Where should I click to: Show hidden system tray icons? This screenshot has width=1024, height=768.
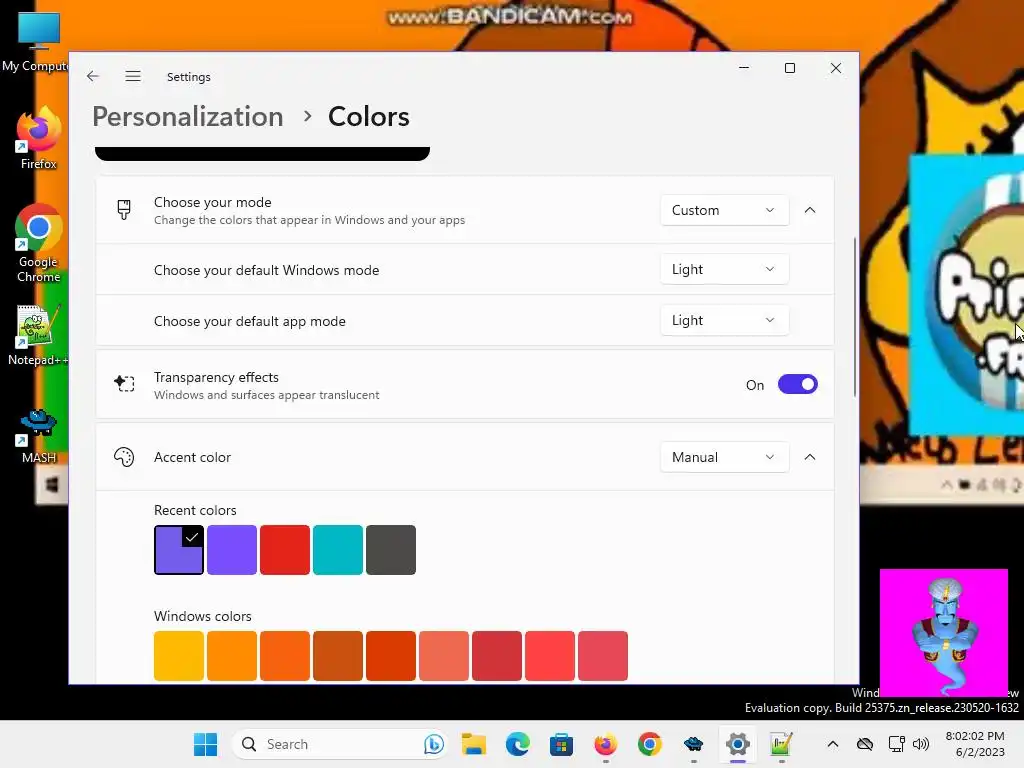pos(833,744)
